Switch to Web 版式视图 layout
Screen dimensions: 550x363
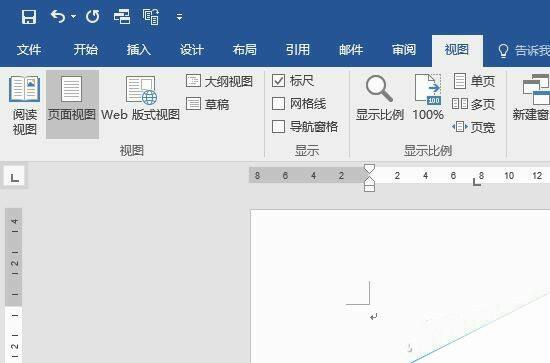(140, 99)
